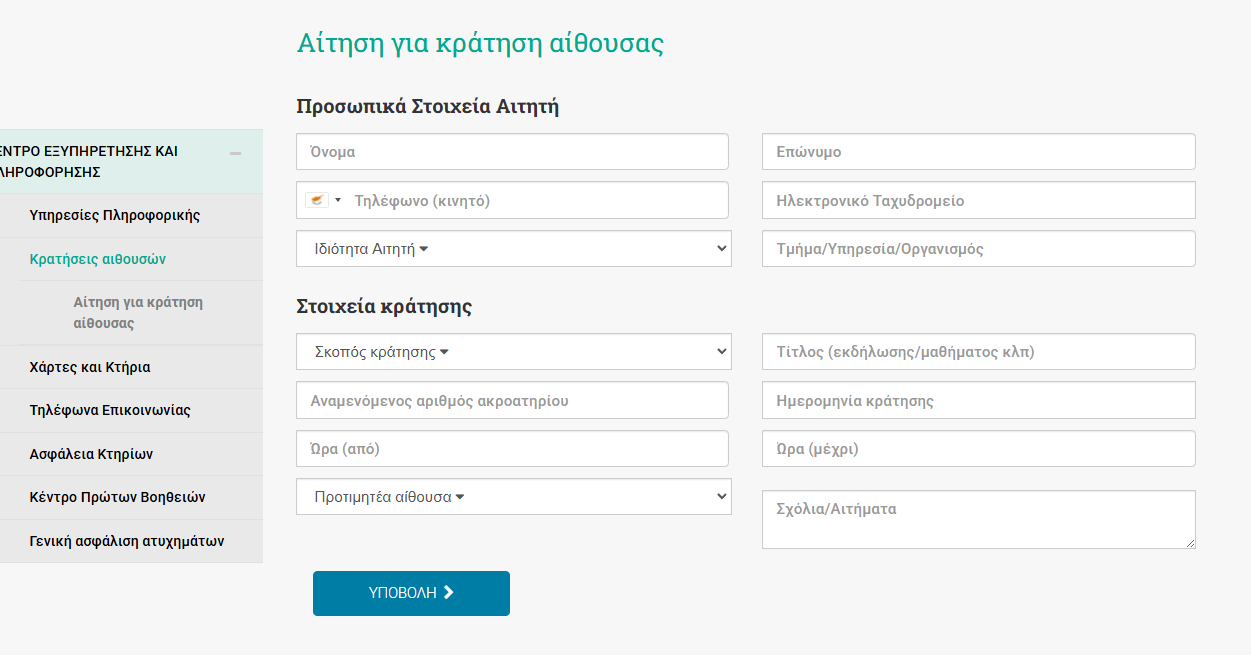Click the Σχόλια/Αιτήματα text area

978,519
